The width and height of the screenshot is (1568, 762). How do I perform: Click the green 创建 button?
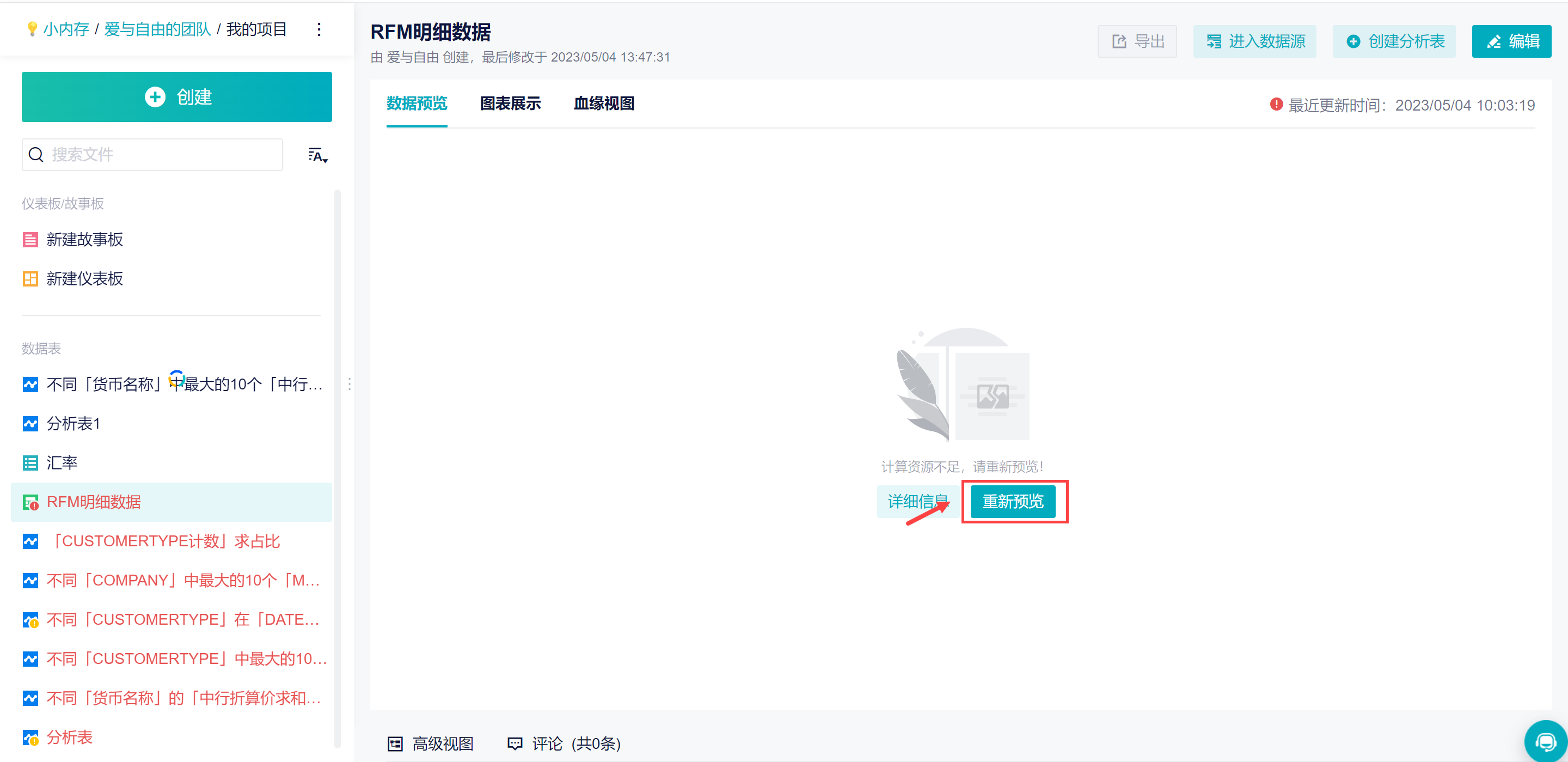(x=177, y=97)
